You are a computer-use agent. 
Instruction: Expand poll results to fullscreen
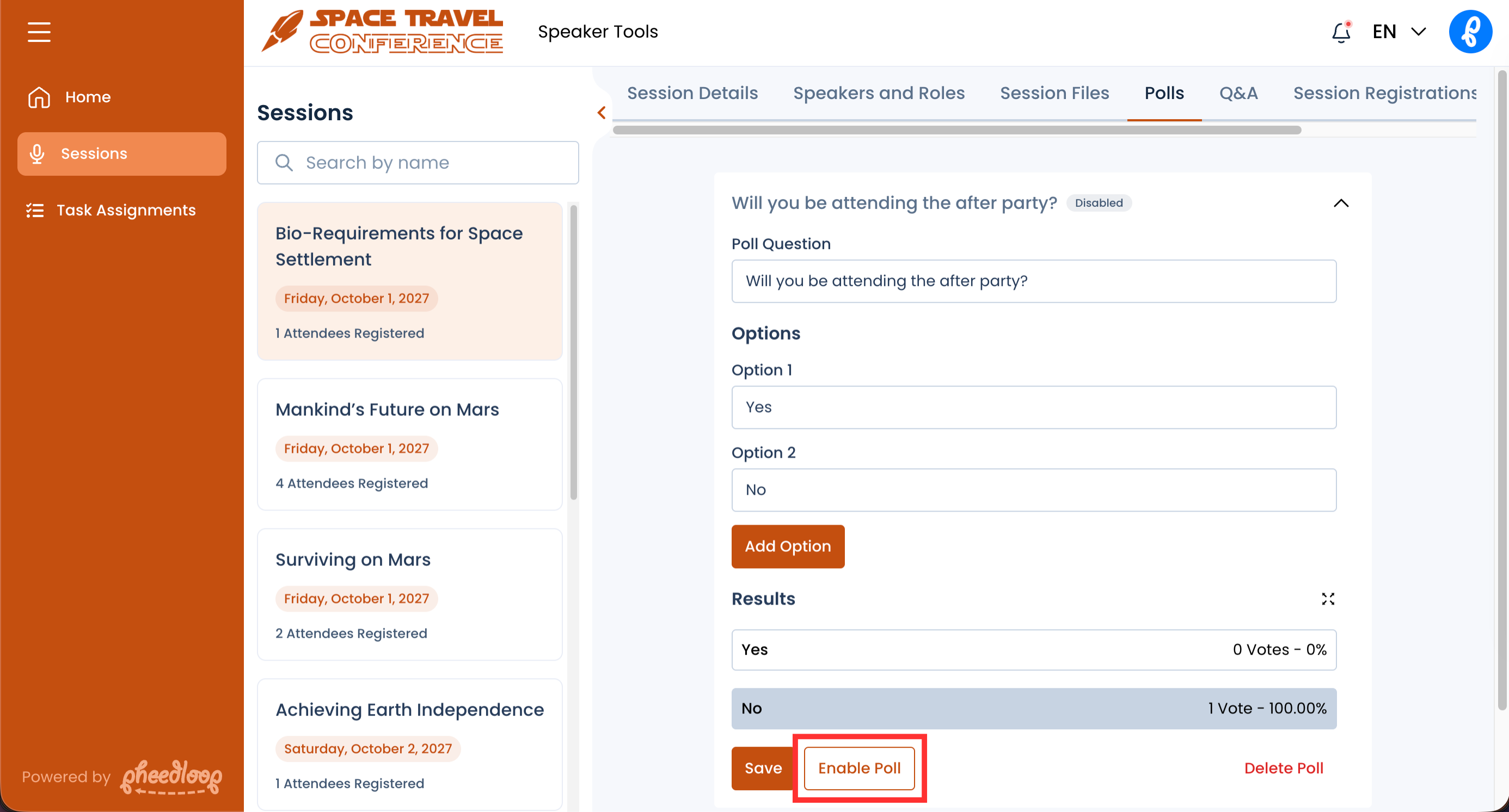(x=1327, y=598)
